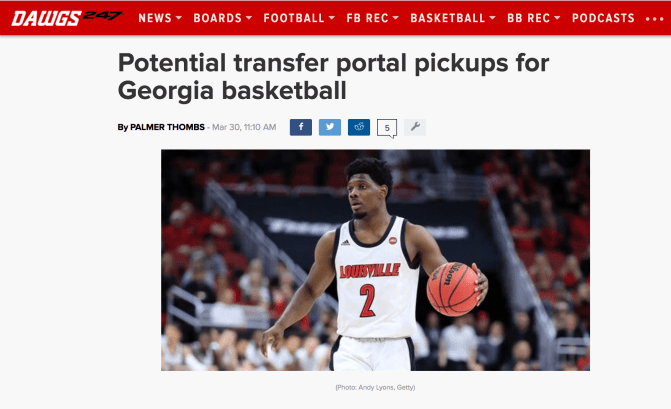Screen dimensions: 671x409
Task: Share article on Reddit
Action: coord(359,127)
